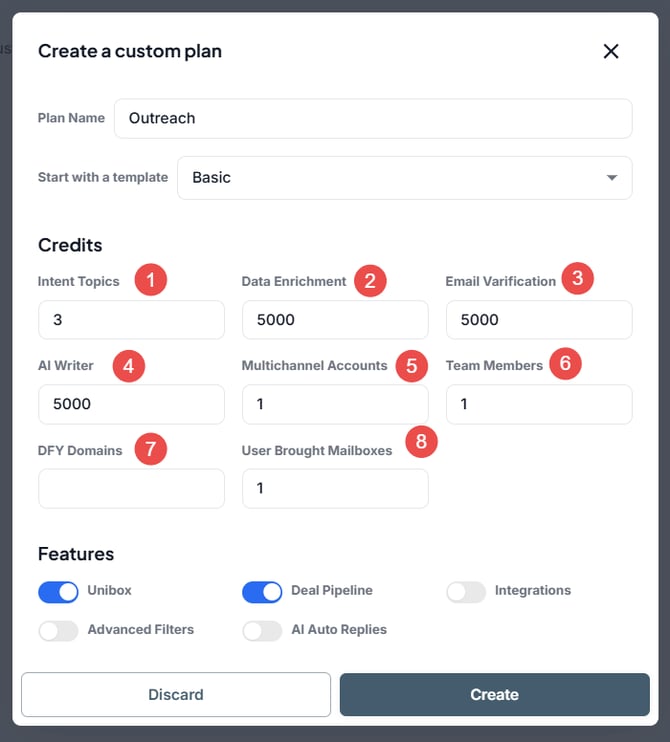
Task: Turn off the Deal Pipeline toggle
Action: click(262, 592)
